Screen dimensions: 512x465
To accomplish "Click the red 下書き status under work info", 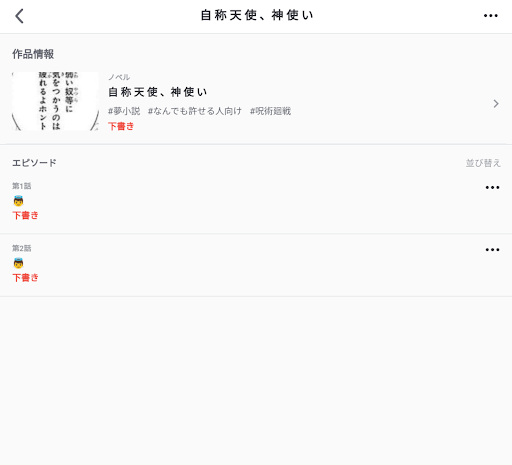I will click(121, 126).
